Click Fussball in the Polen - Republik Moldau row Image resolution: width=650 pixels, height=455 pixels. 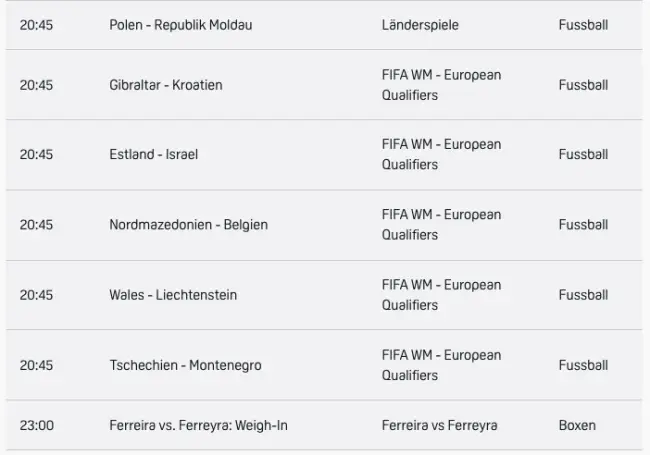pos(583,25)
